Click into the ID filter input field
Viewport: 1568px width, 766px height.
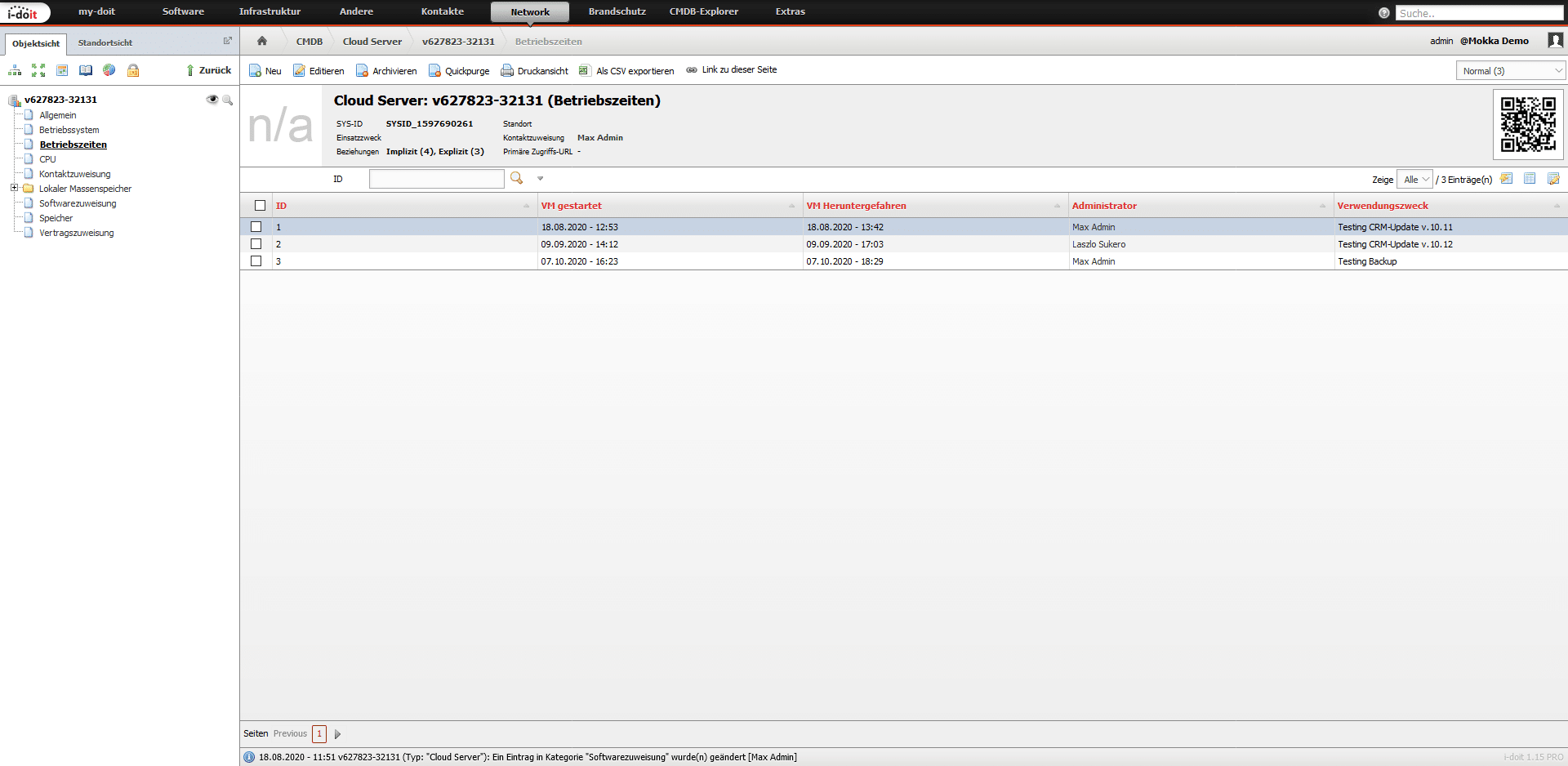pos(436,179)
